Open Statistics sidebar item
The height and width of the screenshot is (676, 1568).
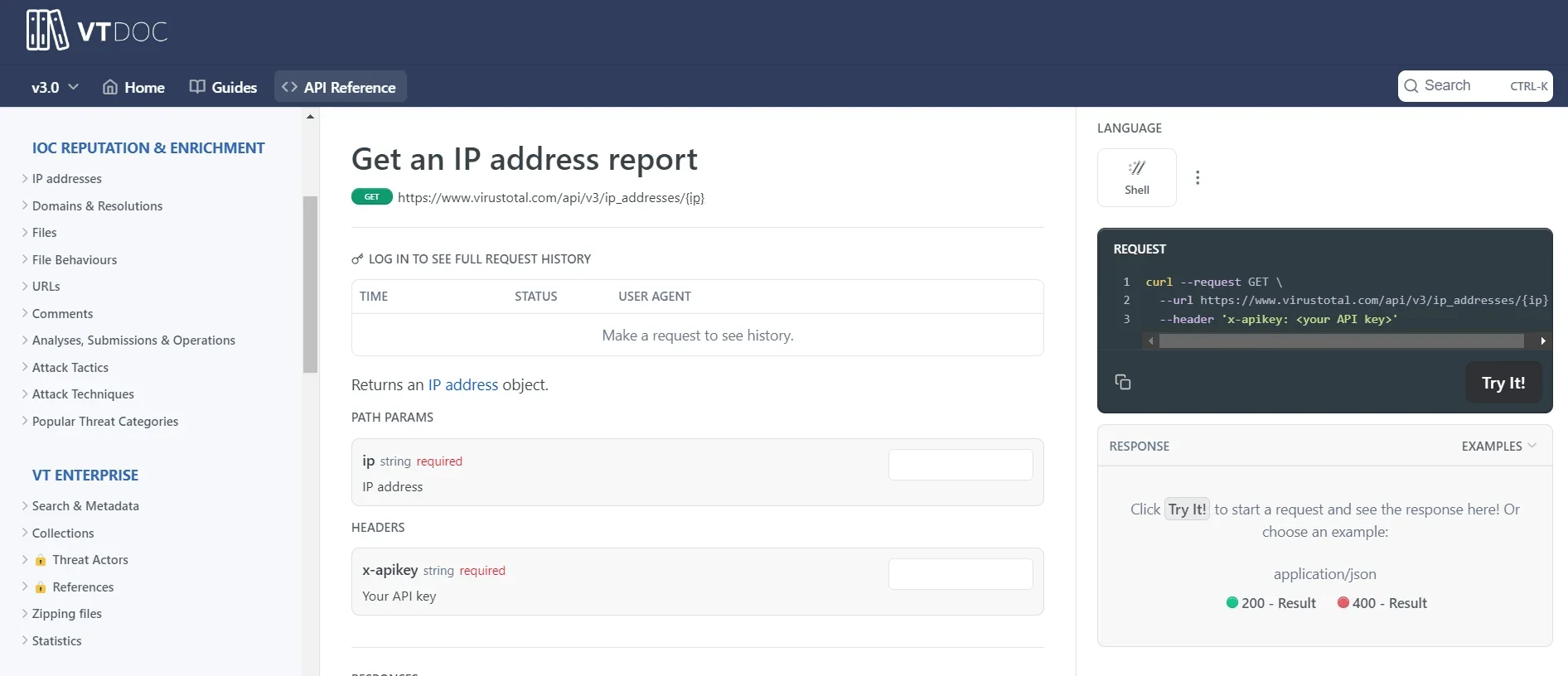(x=56, y=641)
